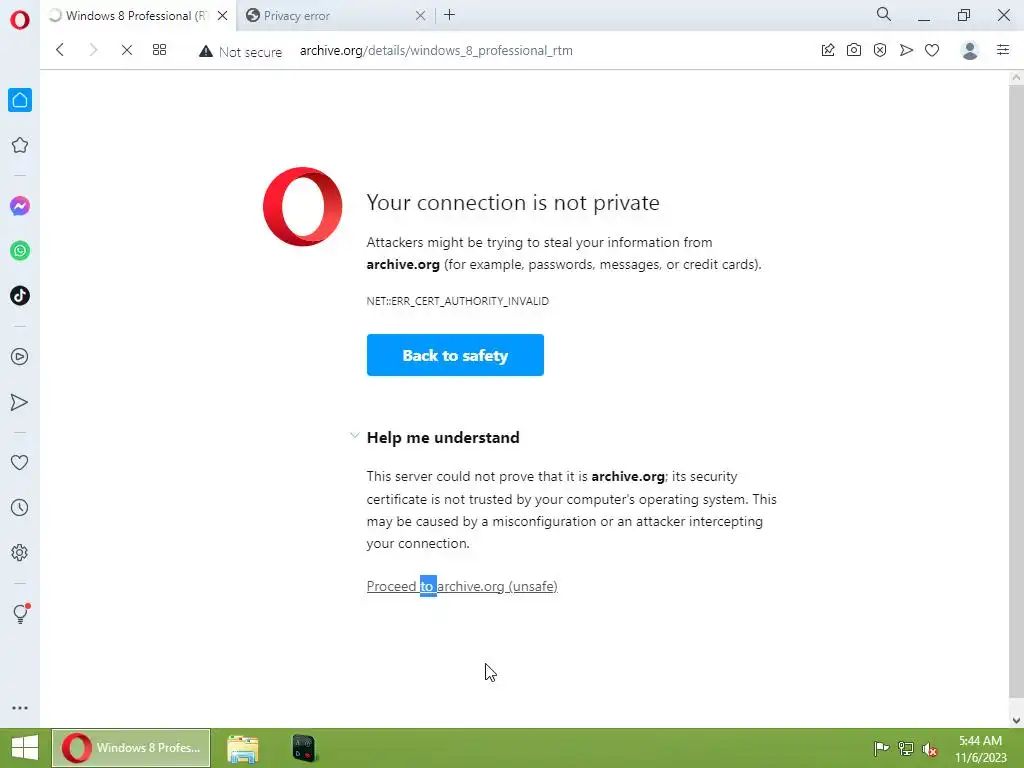Click the NET::ERR_CERT_AUTHORITY_INVALID error code
Viewport: 1024px width, 768px height.
tap(458, 301)
